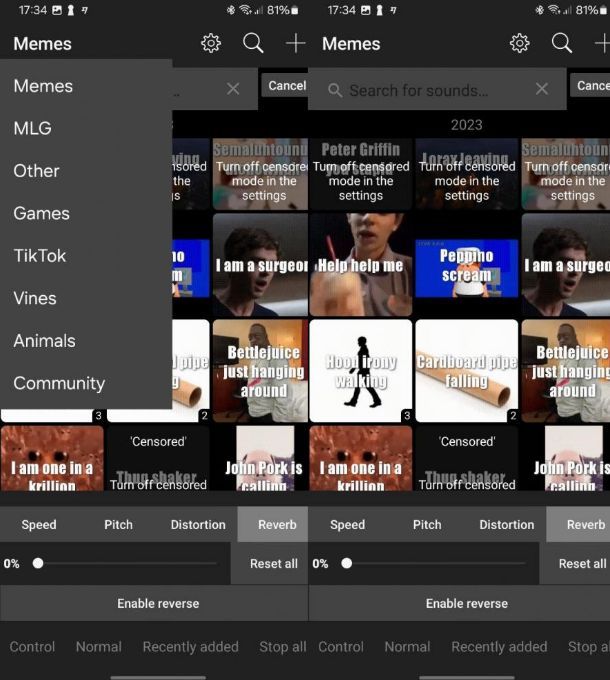Clear search with X icon, left screen
Viewport: 610px width, 680px height.
click(233, 89)
